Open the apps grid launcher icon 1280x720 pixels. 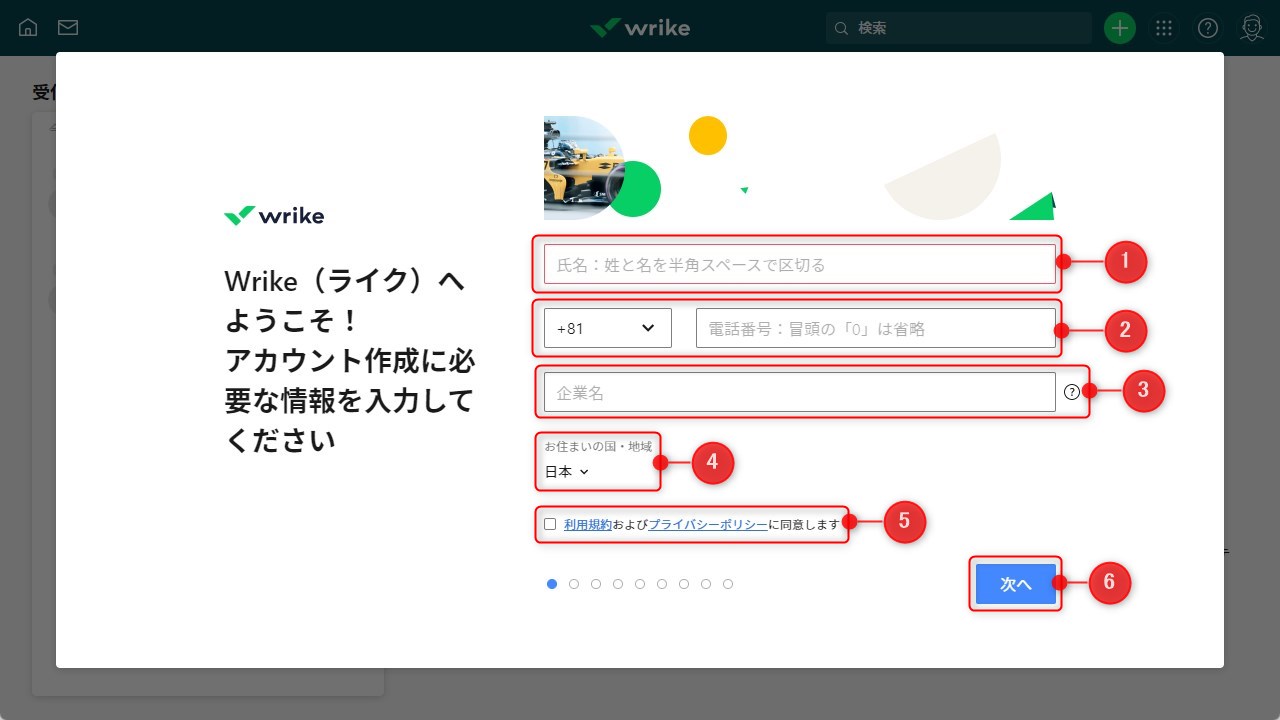(x=1163, y=28)
